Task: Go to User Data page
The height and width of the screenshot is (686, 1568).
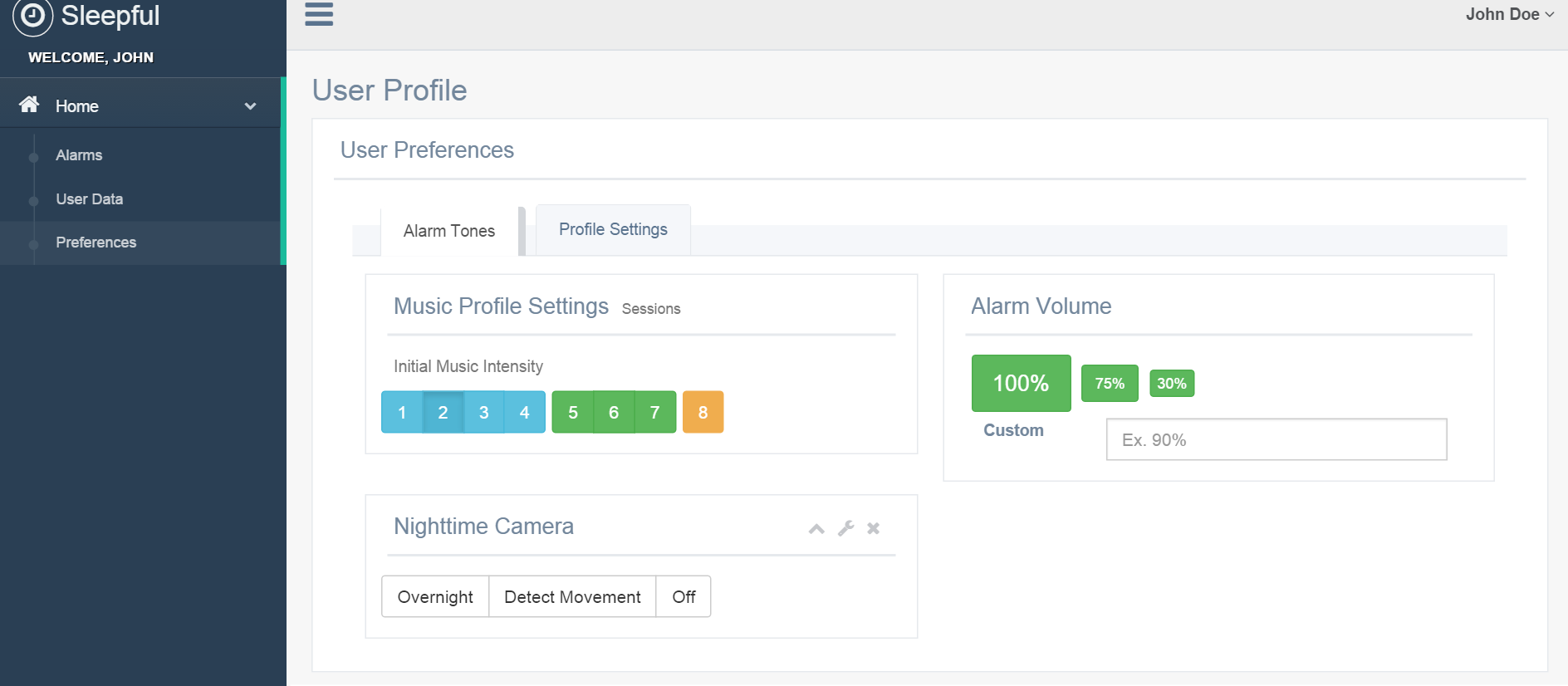Action: 89,199
